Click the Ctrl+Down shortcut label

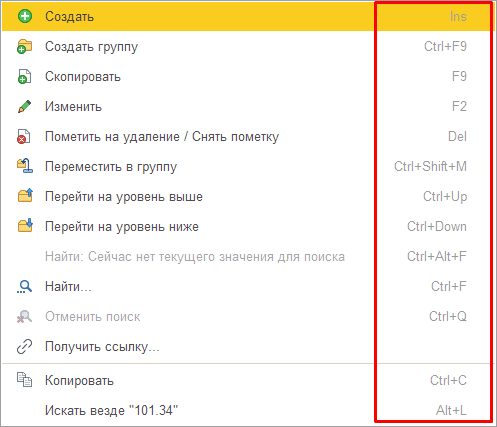437,226
